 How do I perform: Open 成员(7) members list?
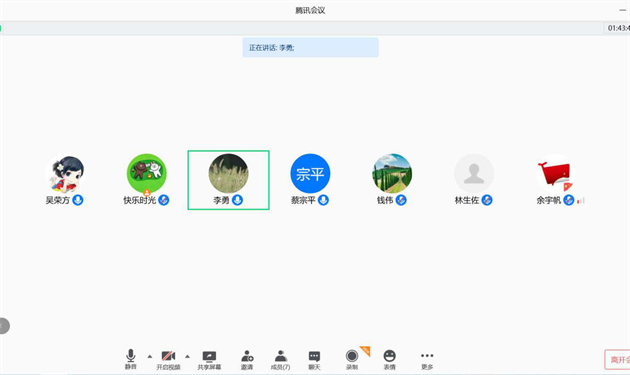click(280, 359)
